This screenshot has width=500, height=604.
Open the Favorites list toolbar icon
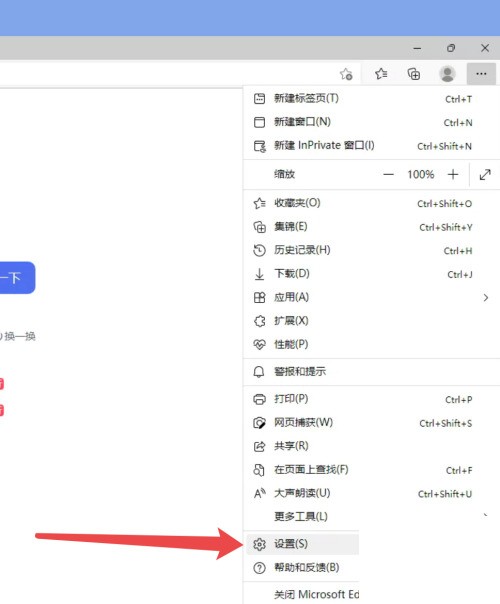click(381, 73)
